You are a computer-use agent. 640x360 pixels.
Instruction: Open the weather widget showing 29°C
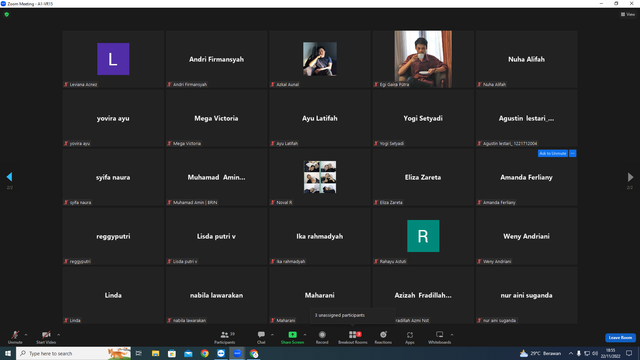click(x=540, y=353)
